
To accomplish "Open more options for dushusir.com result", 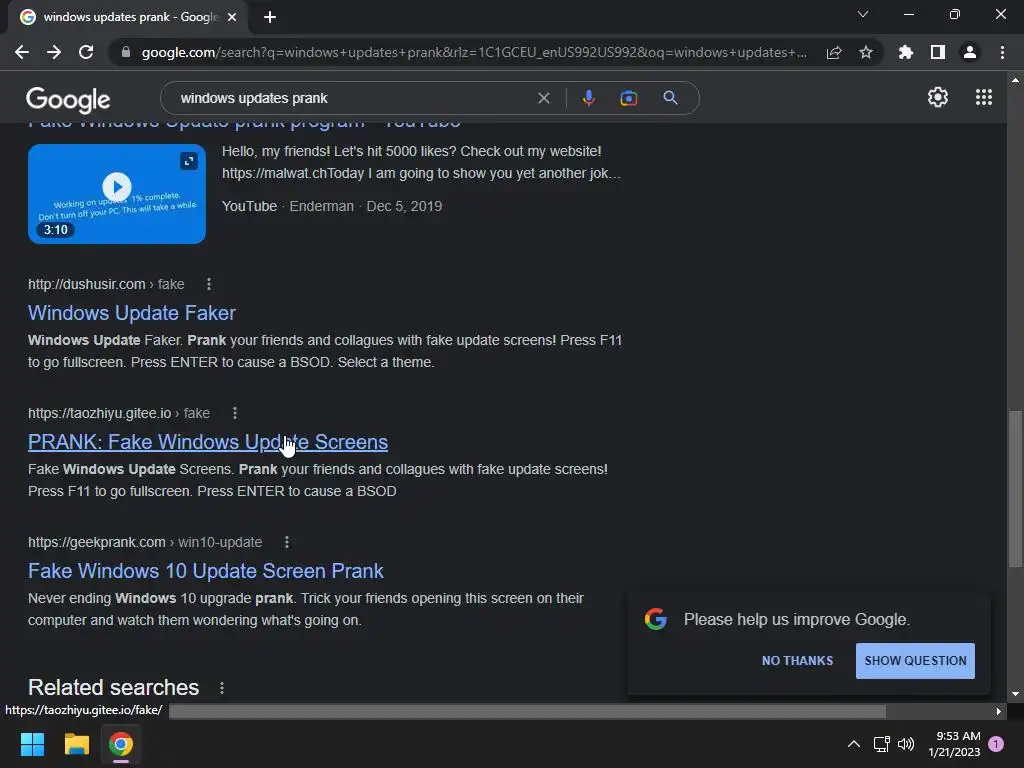I will (208, 284).
